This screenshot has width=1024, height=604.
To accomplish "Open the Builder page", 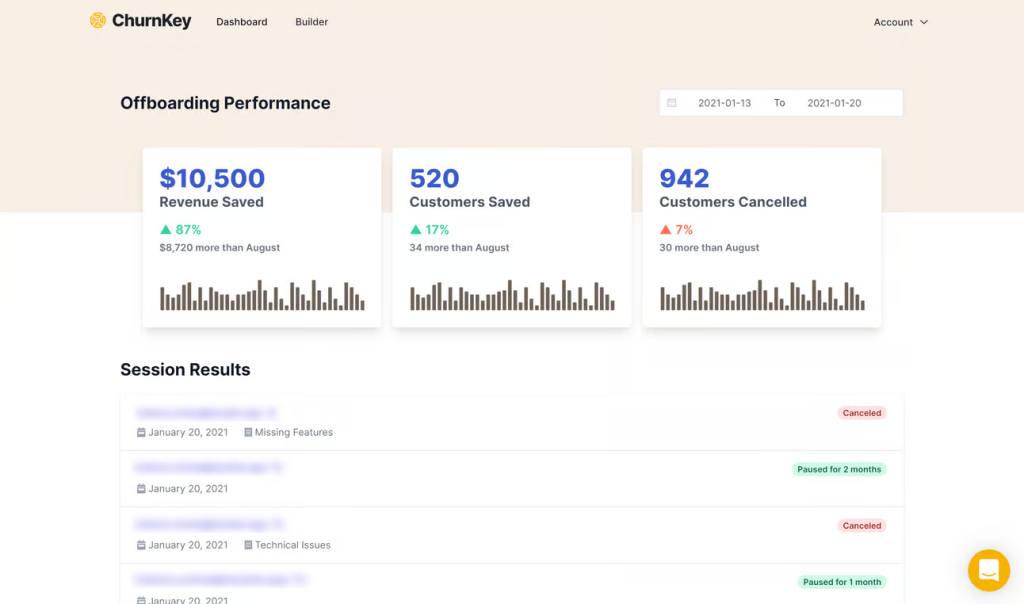I will [x=311, y=21].
